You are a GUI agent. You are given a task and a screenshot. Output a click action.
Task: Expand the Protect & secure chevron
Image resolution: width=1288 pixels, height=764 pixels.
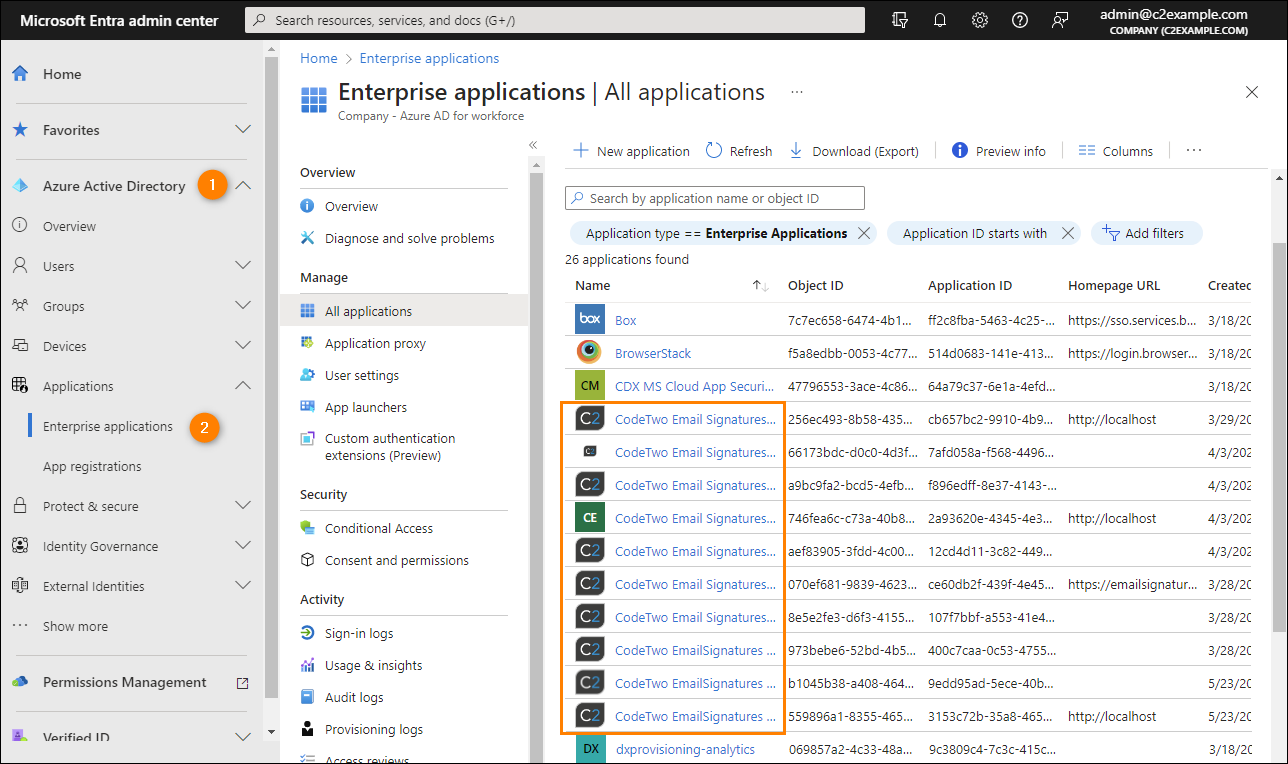243,506
